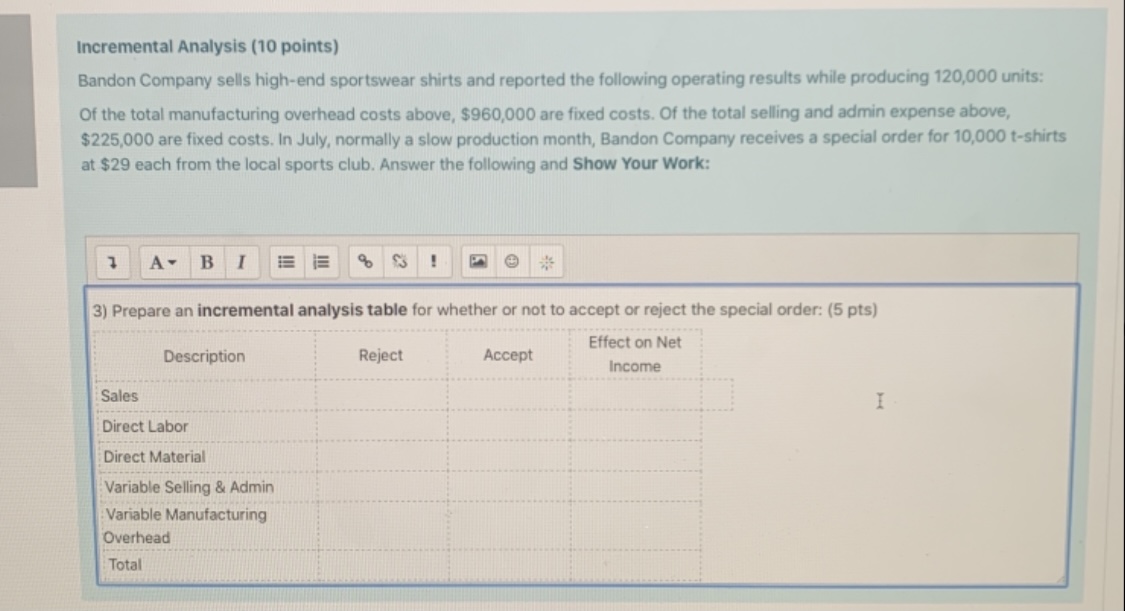
Task: Click the question 3 prompt text
Action: coord(484,310)
